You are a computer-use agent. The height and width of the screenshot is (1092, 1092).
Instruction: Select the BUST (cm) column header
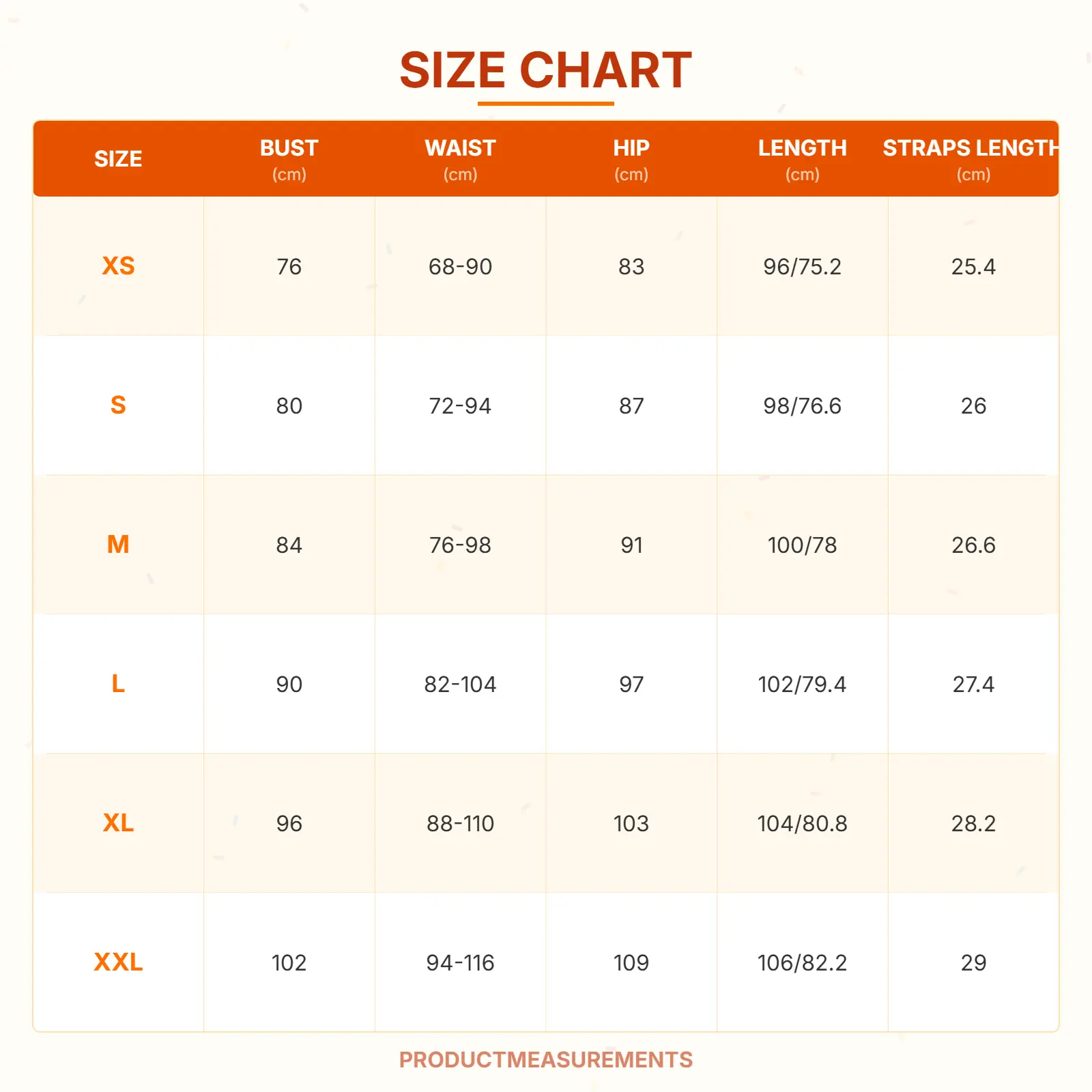(289, 159)
